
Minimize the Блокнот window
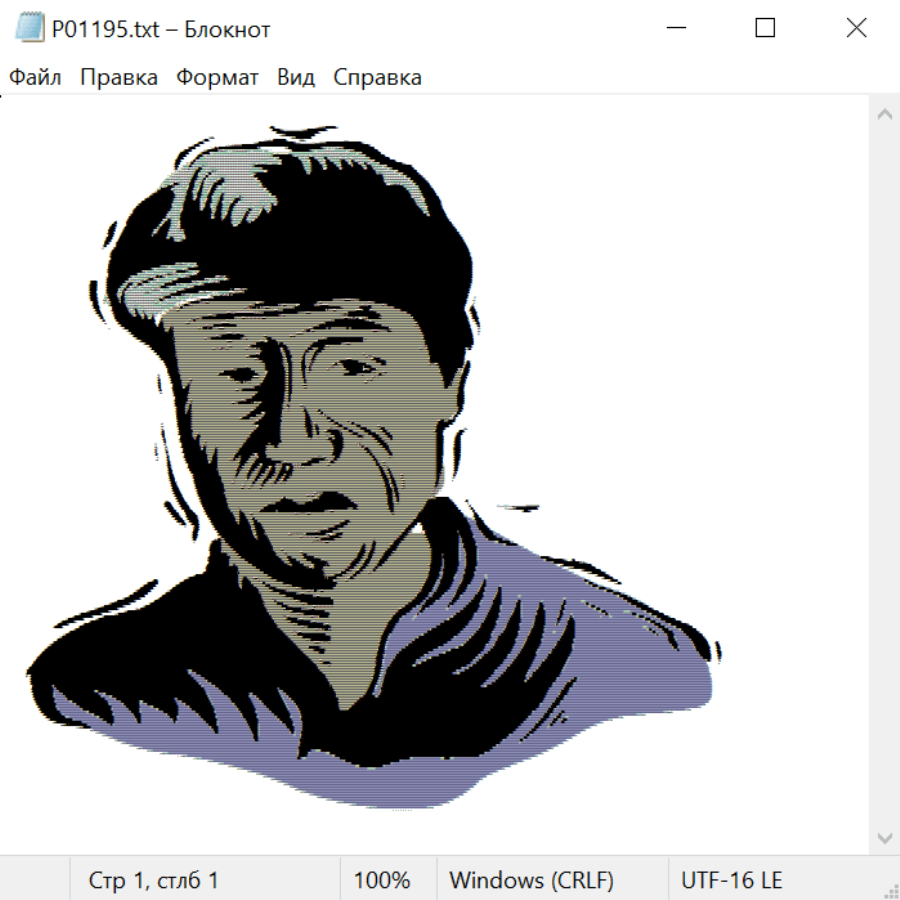[x=674, y=29]
